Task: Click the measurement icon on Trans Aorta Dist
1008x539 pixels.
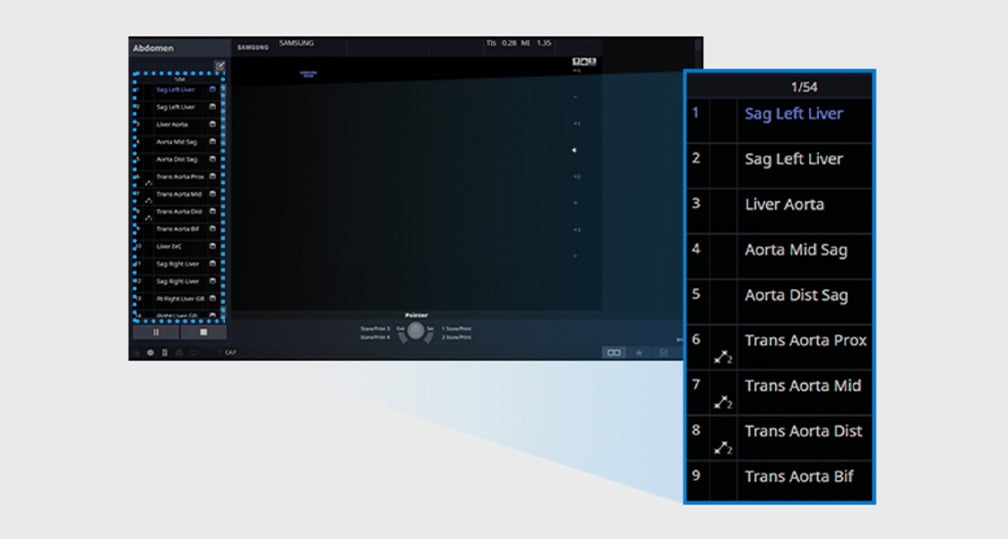Action: pyautogui.click(x=723, y=448)
